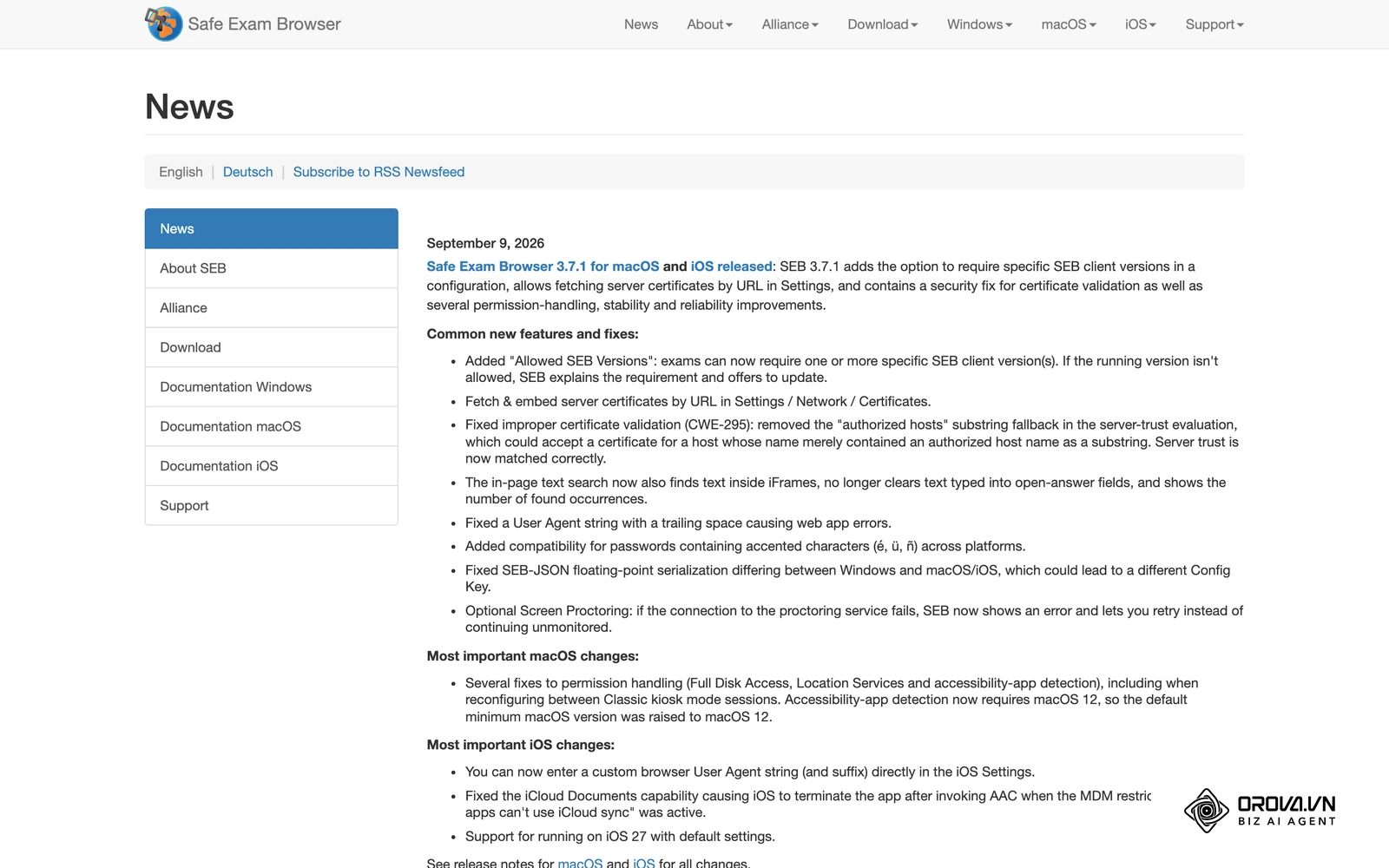Viewport: 1389px width, 868px height.
Task: Go to Download in sidebar
Action: pos(271,347)
